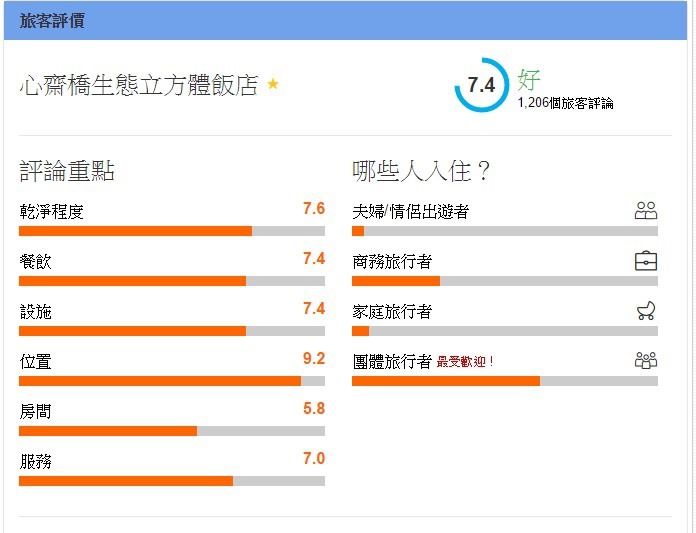
Task: Click the 房間 5.8 rating bar
Action: 172,431
